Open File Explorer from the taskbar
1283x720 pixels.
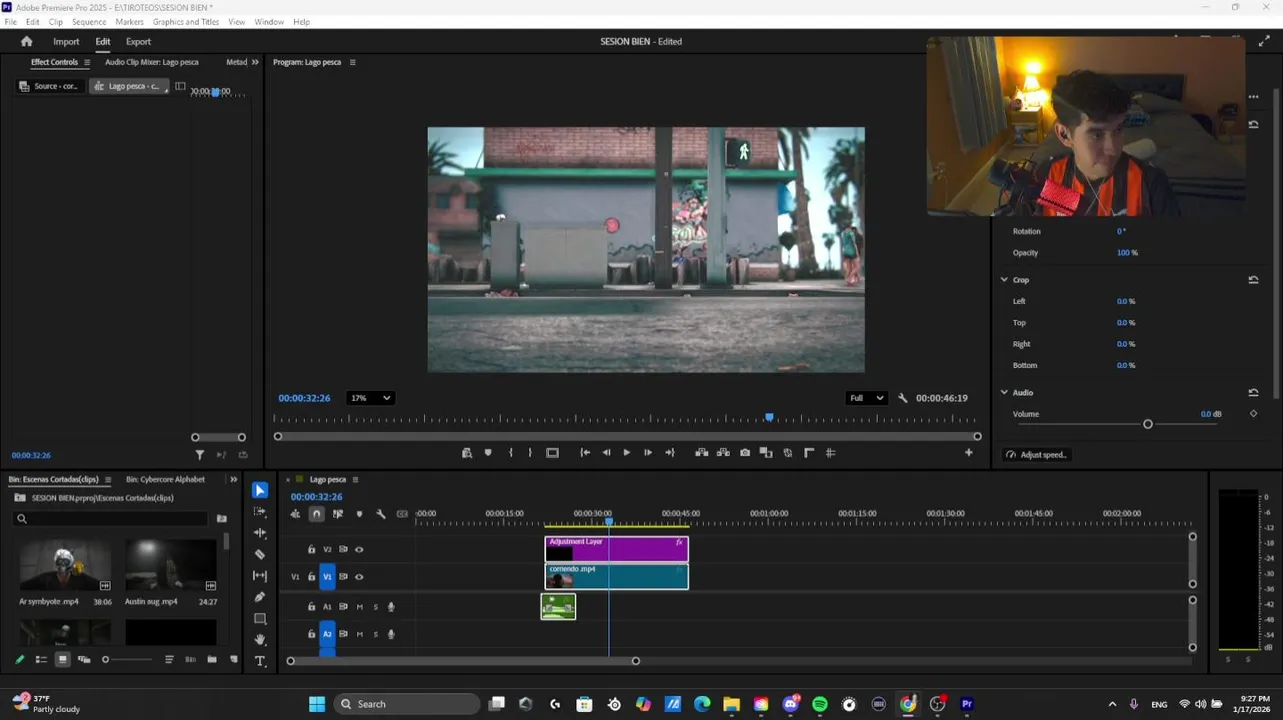731,704
